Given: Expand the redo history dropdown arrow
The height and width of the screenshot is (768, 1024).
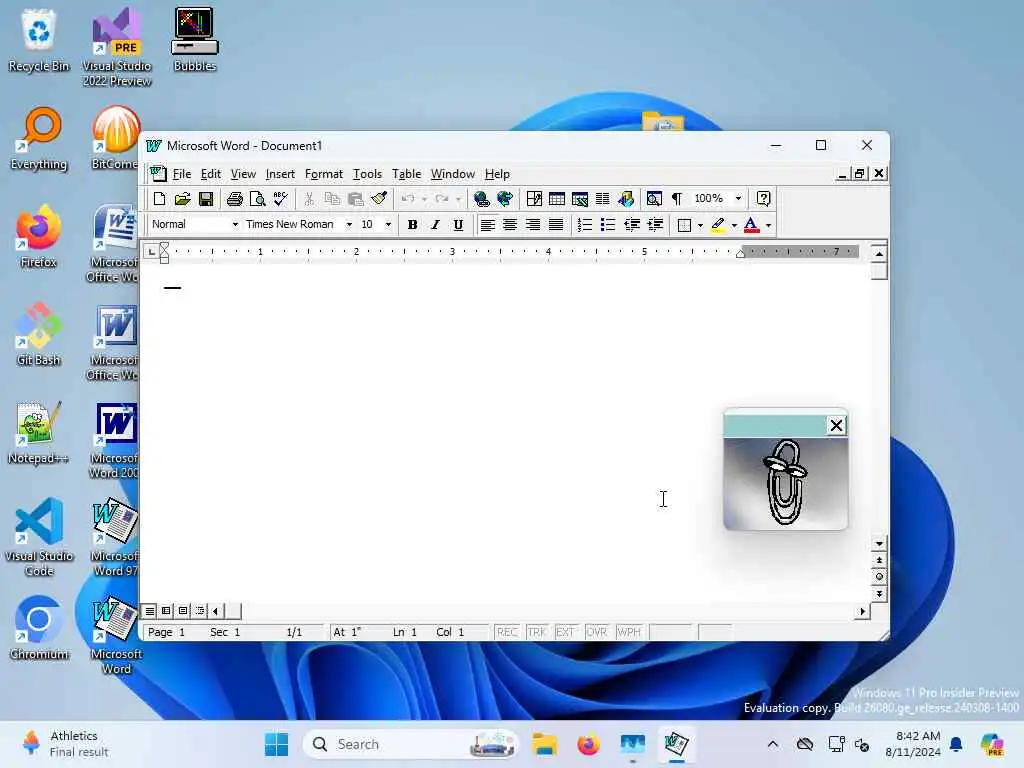Looking at the screenshot, I should [458, 199].
